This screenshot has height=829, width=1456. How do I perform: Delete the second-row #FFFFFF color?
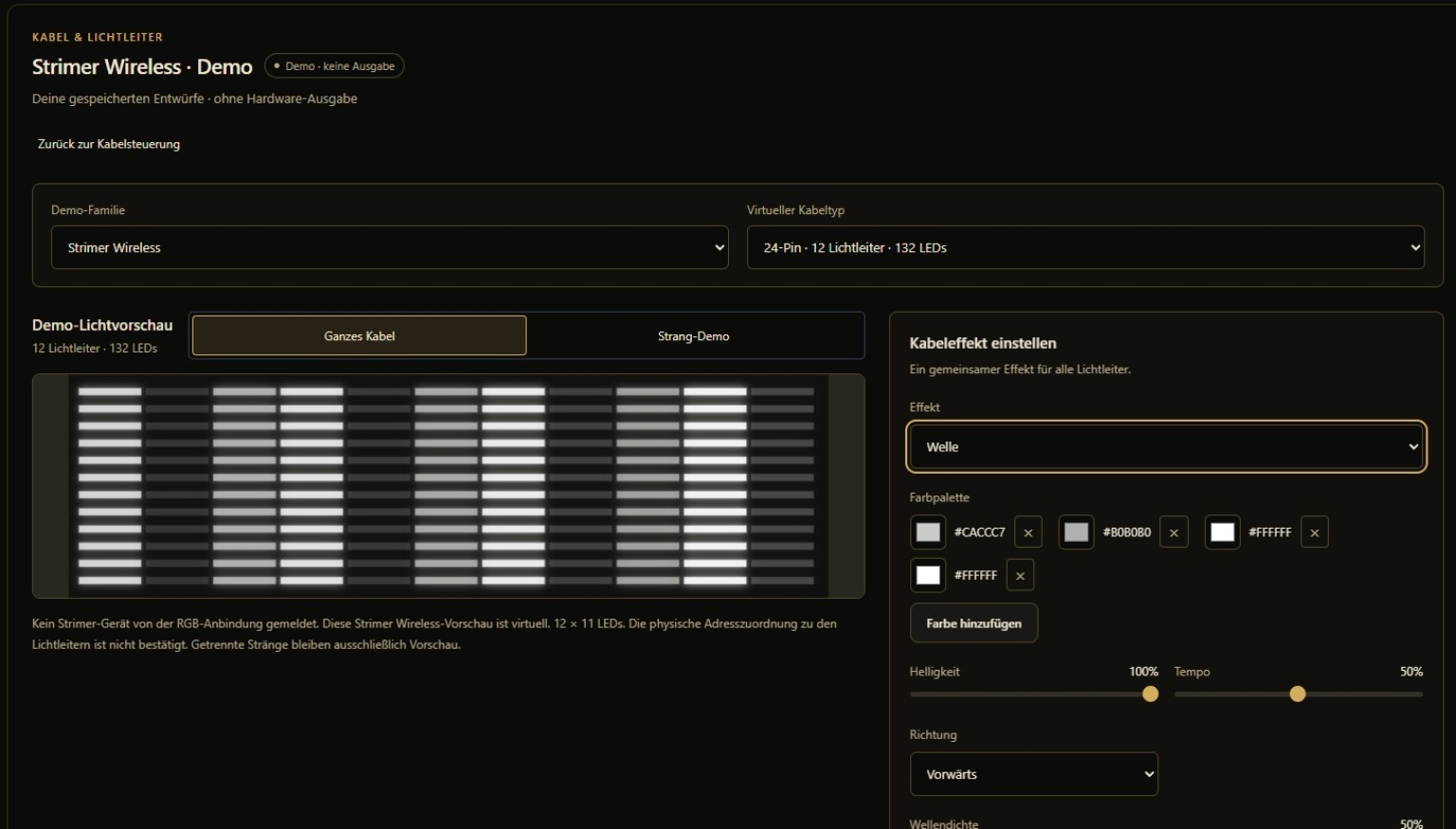point(1020,575)
